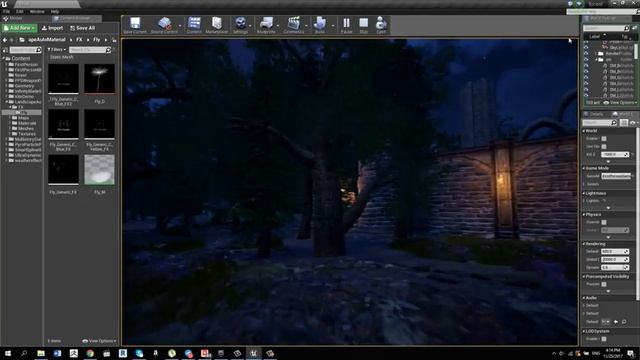Click the Eject toolbar button
Viewport: 640px width, 360px height.
pos(381,25)
